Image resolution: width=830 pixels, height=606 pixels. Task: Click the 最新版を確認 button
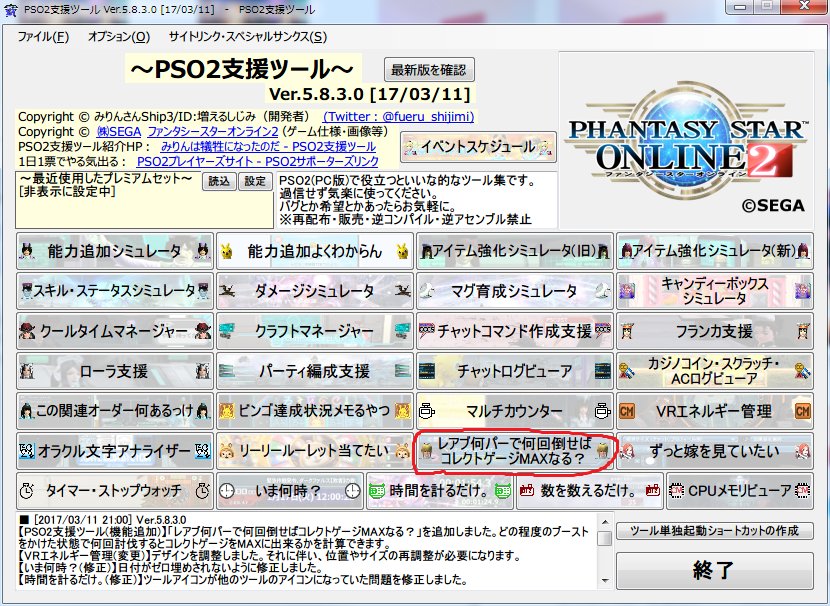point(429,70)
